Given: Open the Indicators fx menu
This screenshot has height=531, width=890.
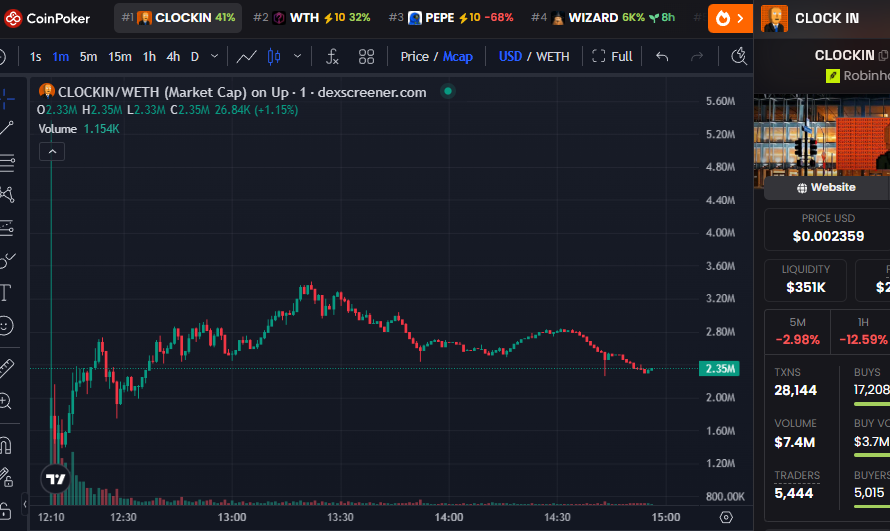Looking at the screenshot, I should 332,56.
